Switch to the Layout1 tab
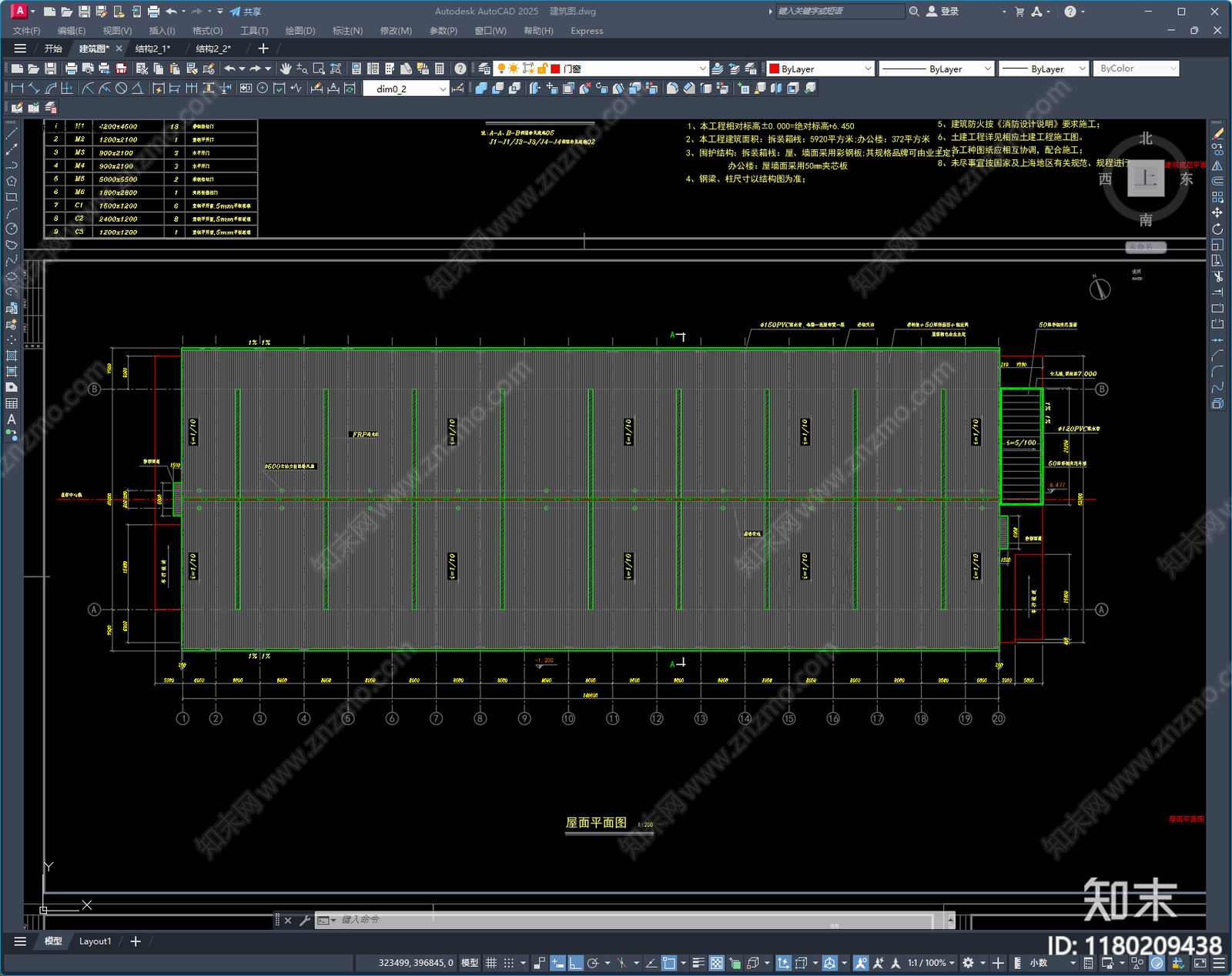 95,941
